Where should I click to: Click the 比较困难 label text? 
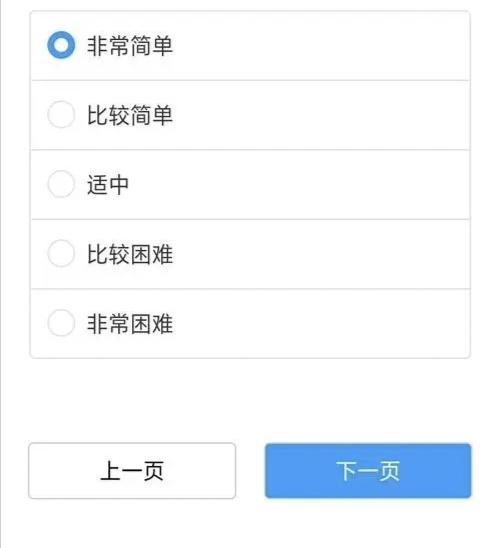click(x=130, y=254)
